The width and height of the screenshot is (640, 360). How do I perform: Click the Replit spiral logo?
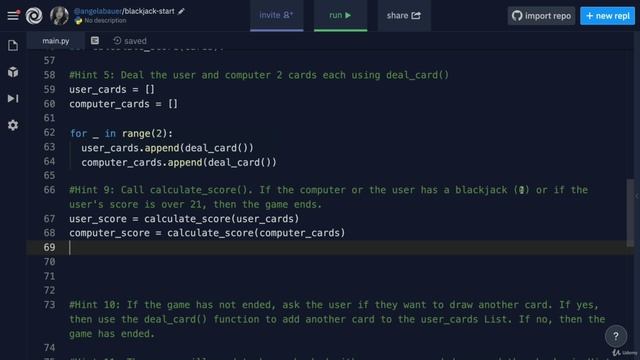tap(34, 16)
